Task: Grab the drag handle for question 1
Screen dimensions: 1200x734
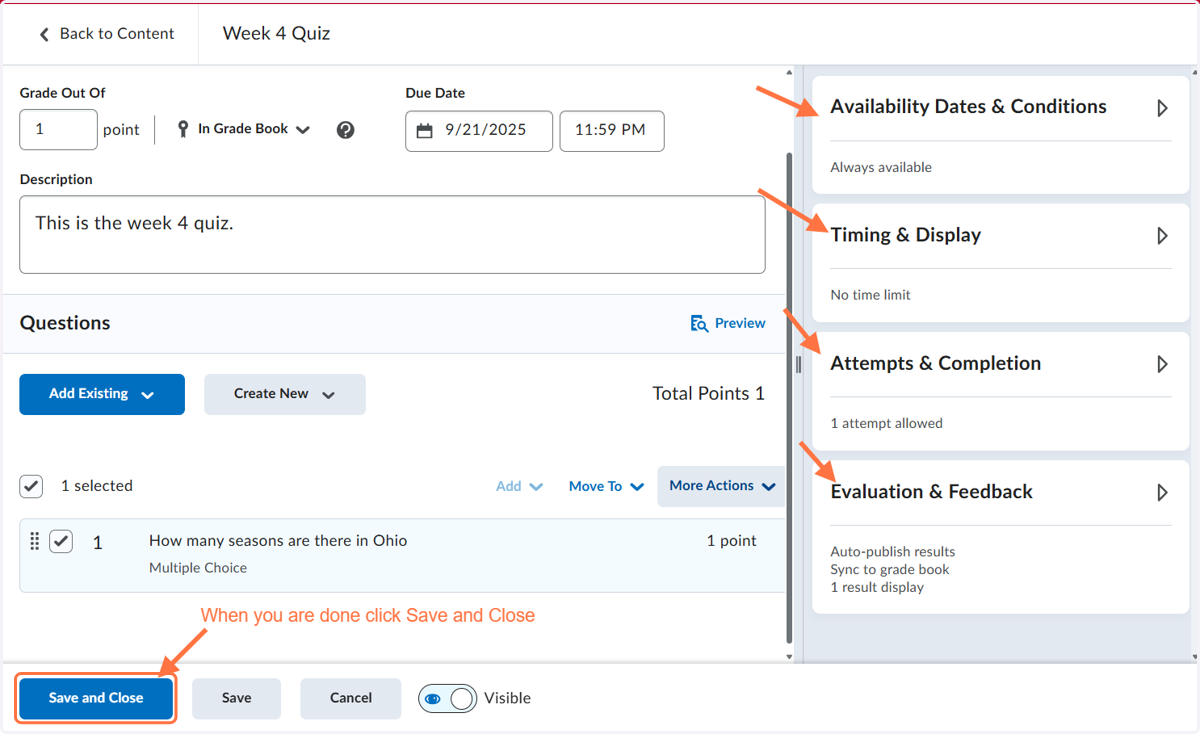Action: pos(35,541)
